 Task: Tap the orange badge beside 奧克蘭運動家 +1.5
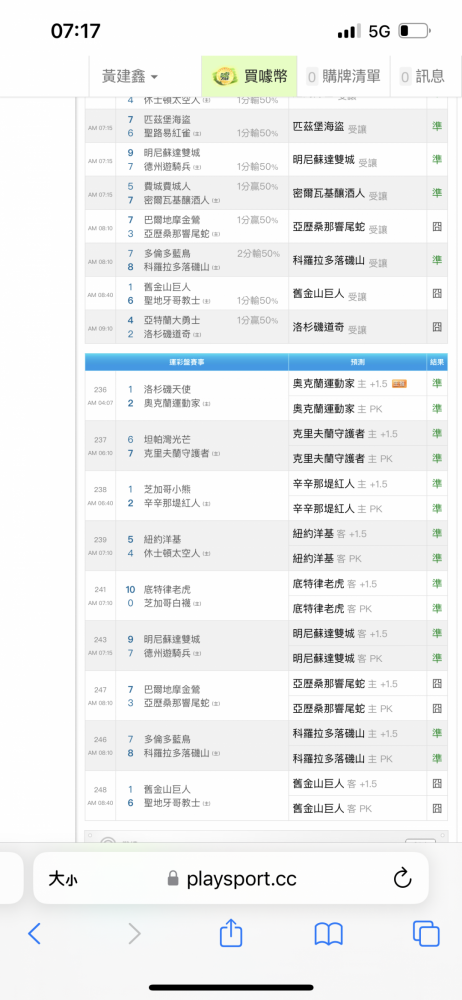click(399, 383)
